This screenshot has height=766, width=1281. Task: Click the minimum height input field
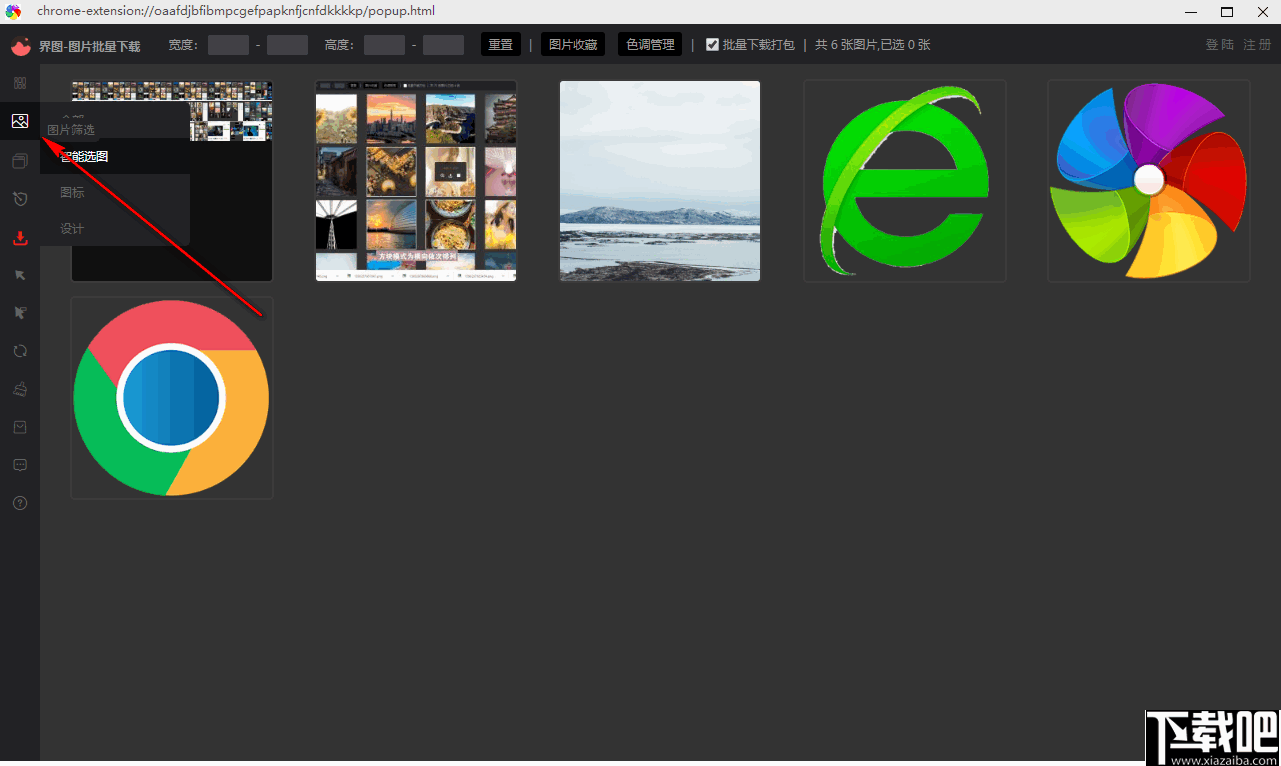pos(384,45)
